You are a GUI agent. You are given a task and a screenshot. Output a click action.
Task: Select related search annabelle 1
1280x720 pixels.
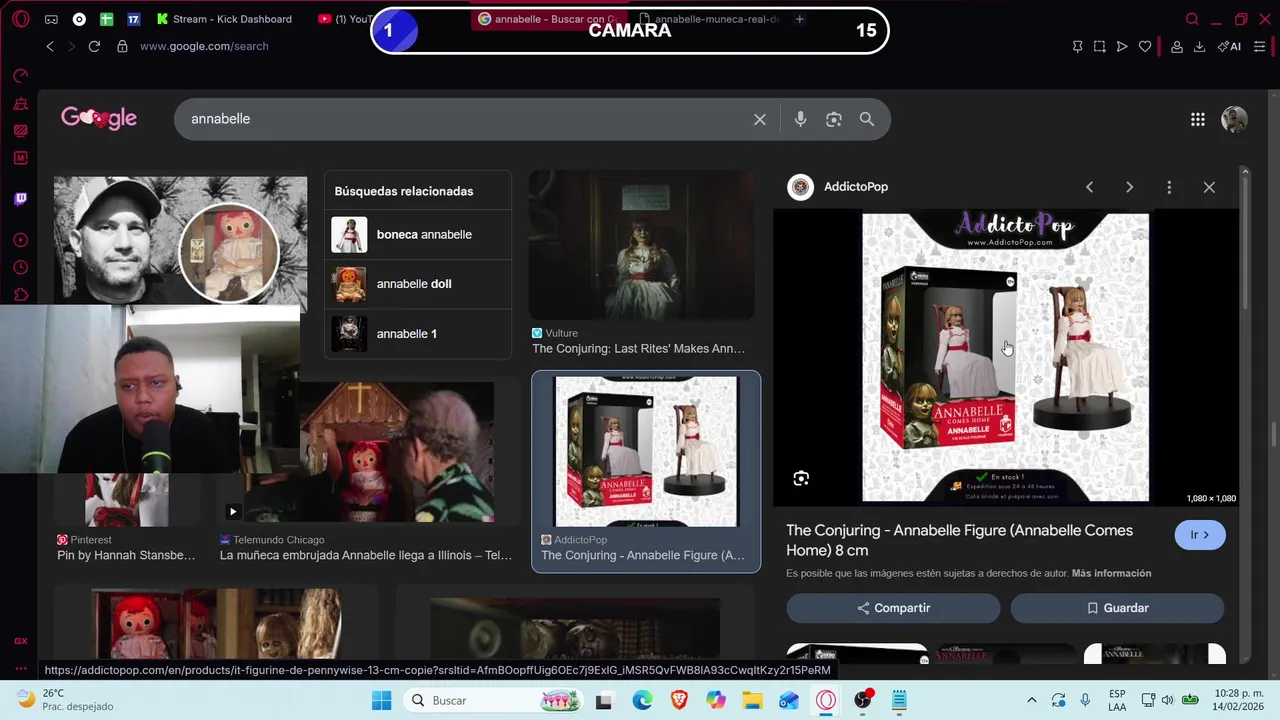417,334
